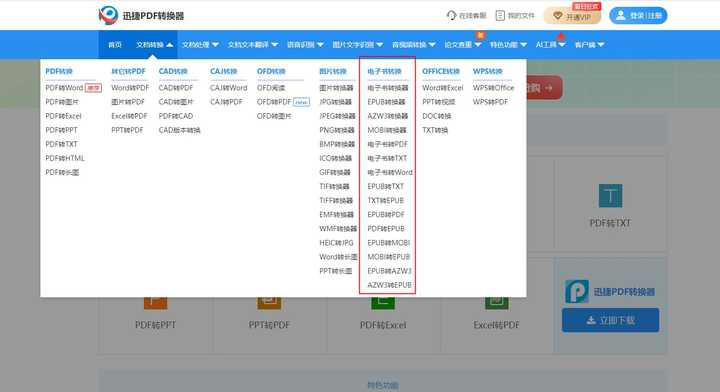Expand the 文档处理 dropdown menu
The height and width of the screenshot is (392, 720).
click(200, 45)
